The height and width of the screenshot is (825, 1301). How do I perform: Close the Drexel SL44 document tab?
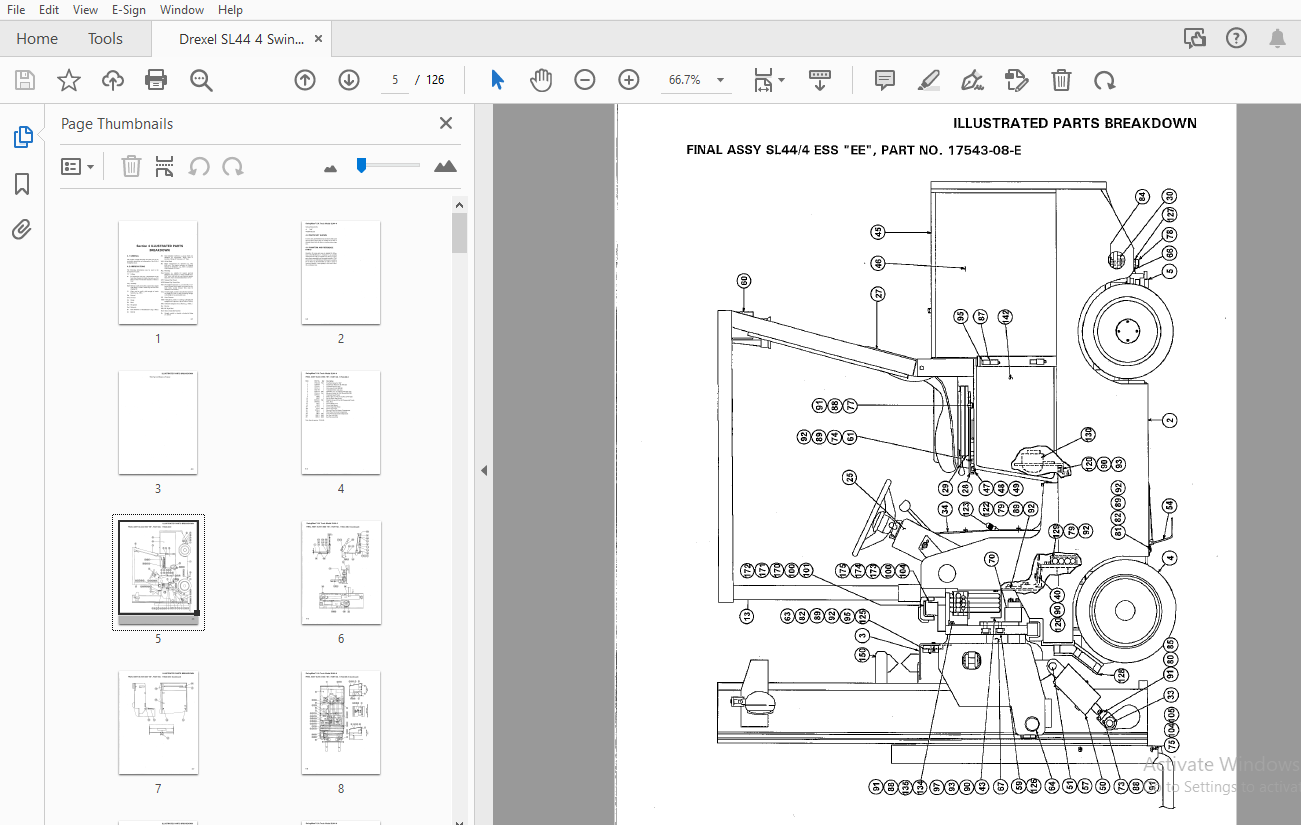click(318, 39)
